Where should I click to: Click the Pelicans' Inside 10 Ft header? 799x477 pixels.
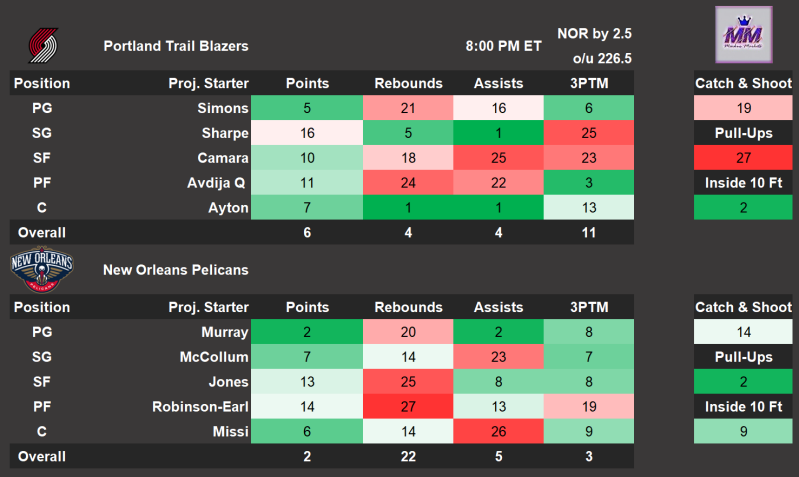point(742,406)
